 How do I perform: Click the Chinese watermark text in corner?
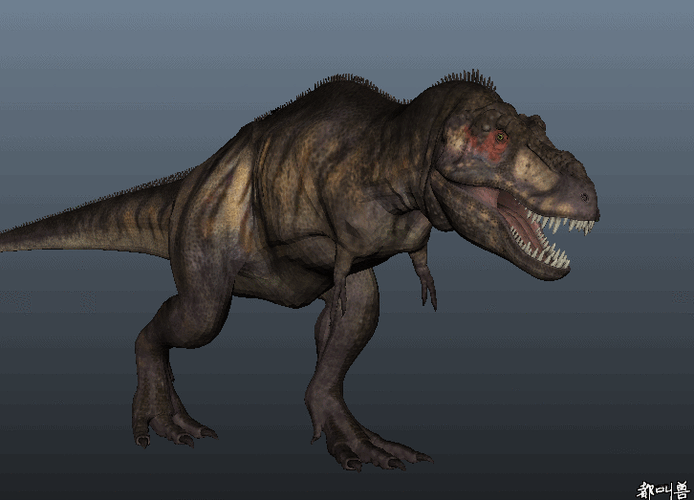[x=663, y=489]
